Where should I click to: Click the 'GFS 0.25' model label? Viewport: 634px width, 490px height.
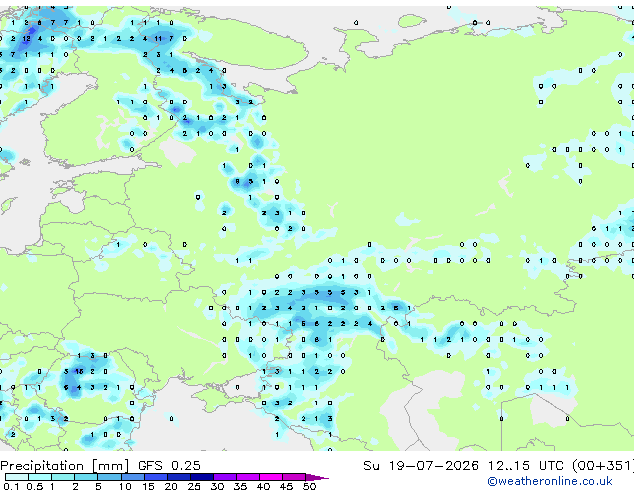(x=169, y=466)
